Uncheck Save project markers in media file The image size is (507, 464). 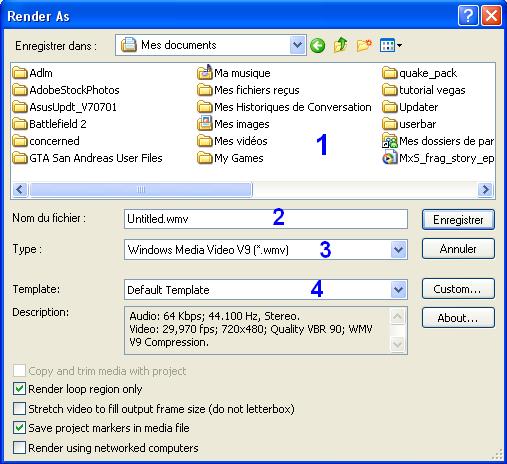[x=19, y=428]
